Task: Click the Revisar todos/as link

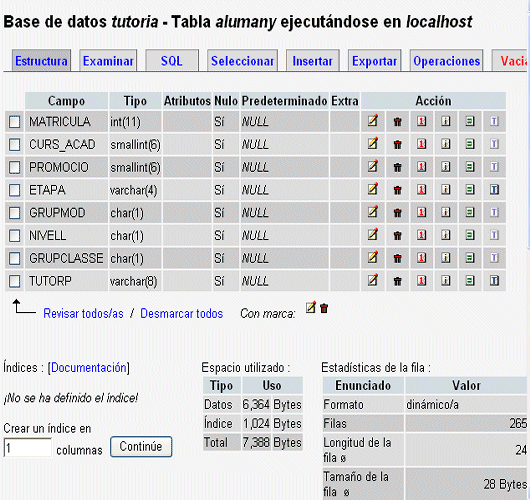Action: (83, 314)
